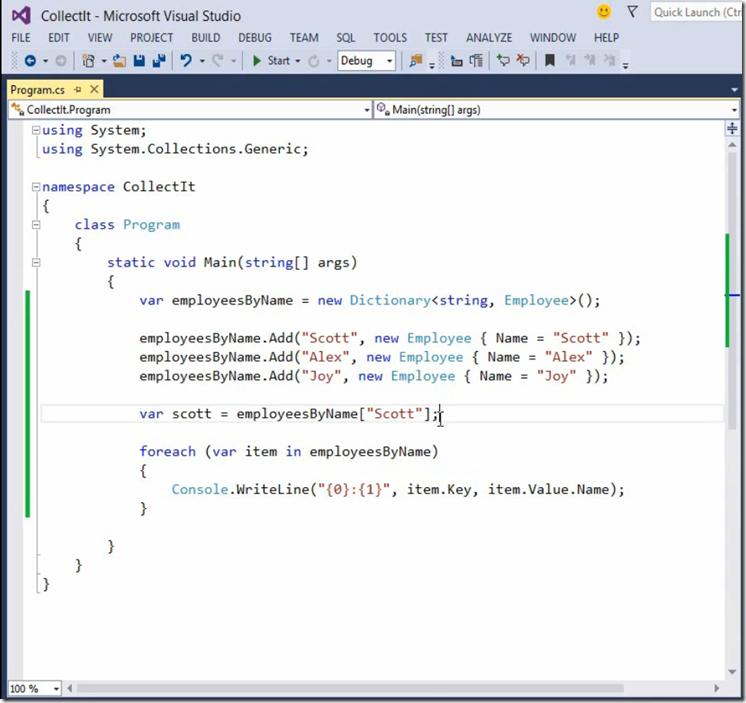Click the Visual Studio logo icon
The height and width of the screenshot is (703, 746).
point(21,16)
